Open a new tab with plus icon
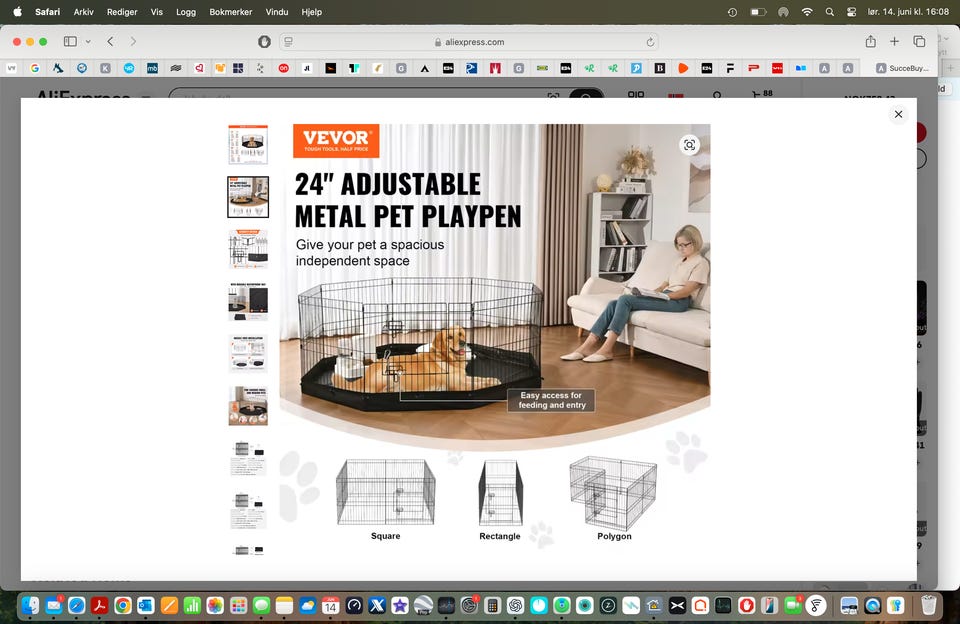 click(894, 42)
